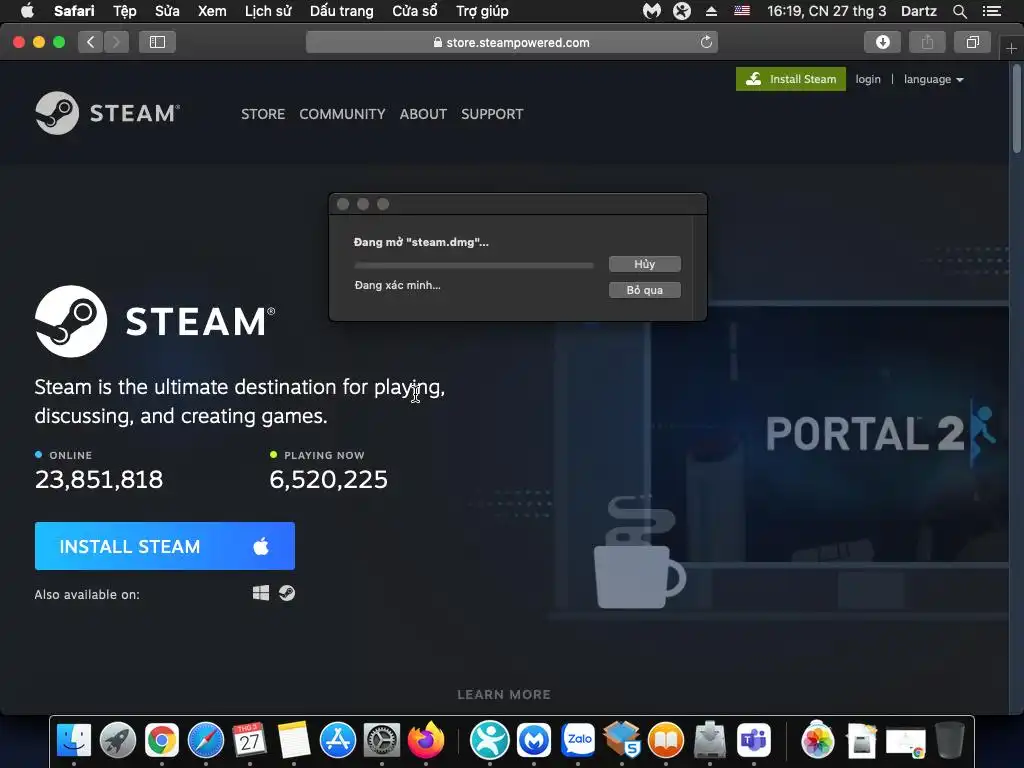Open Spotlight search
Viewport: 1024px width, 768px height.
click(x=959, y=11)
